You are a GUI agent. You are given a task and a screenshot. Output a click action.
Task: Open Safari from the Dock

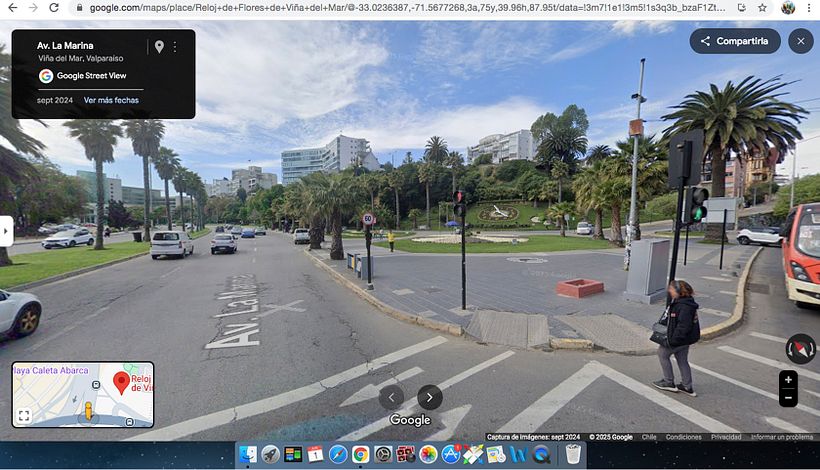click(338, 454)
